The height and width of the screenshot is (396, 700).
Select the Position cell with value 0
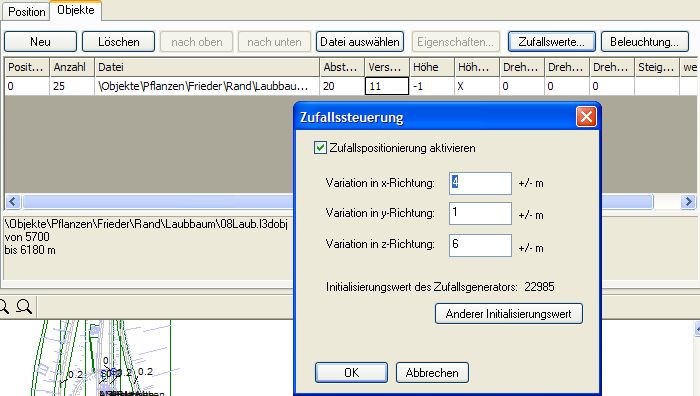click(27, 86)
